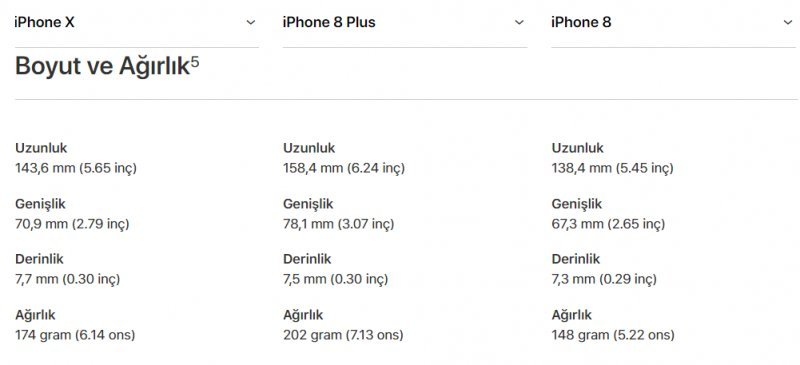Click the 174 gram weight value

click(75, 335)
